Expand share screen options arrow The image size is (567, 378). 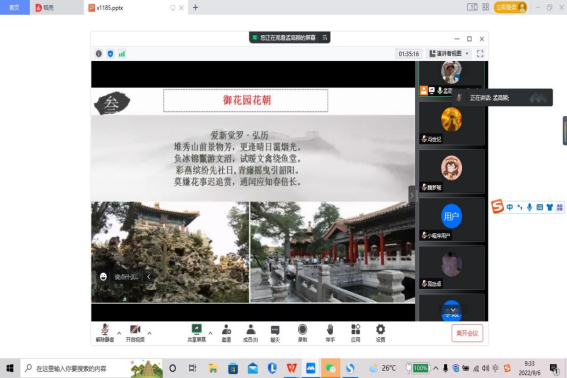click(210, 333)
